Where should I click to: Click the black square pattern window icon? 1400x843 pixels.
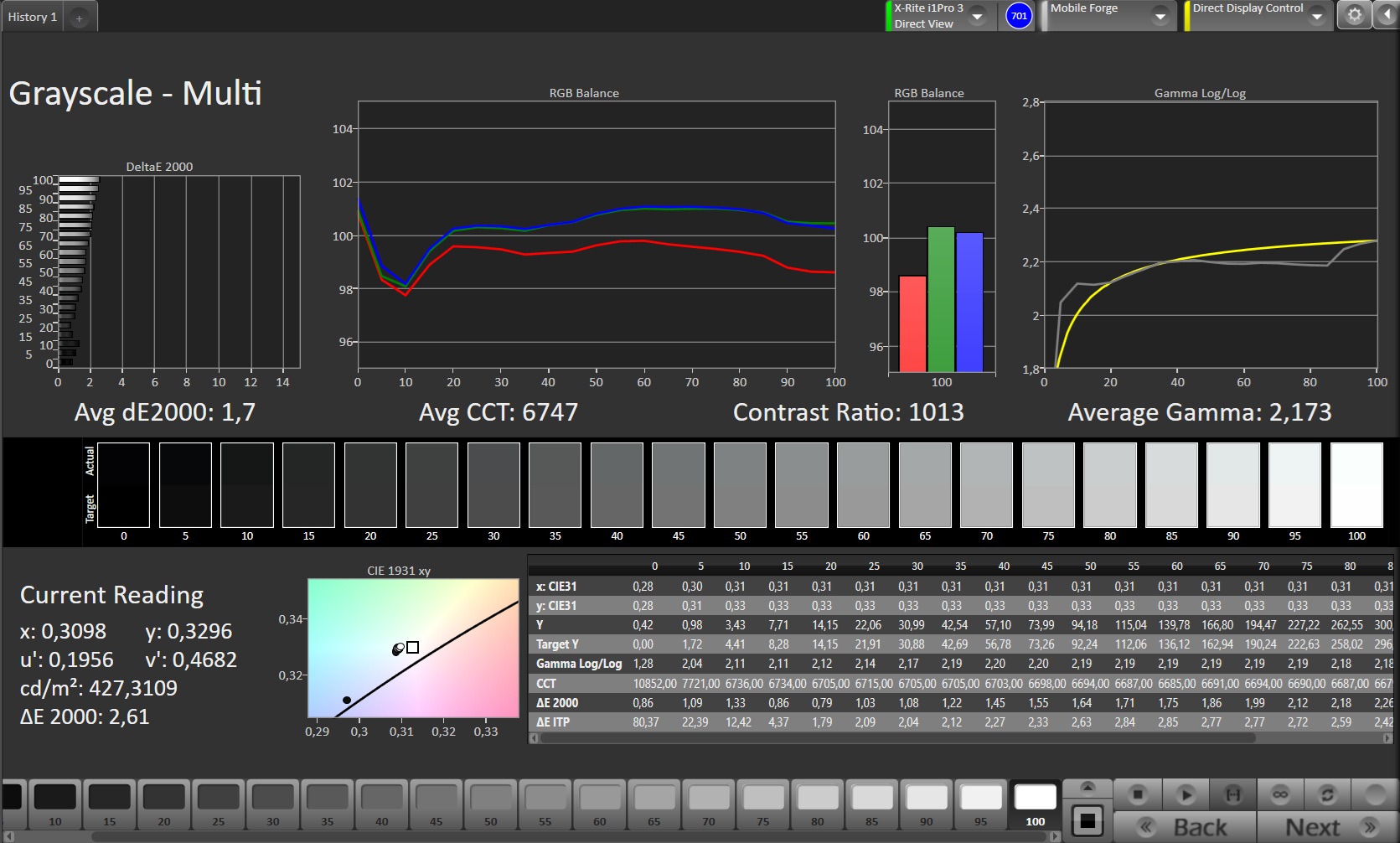[1087, 821]
